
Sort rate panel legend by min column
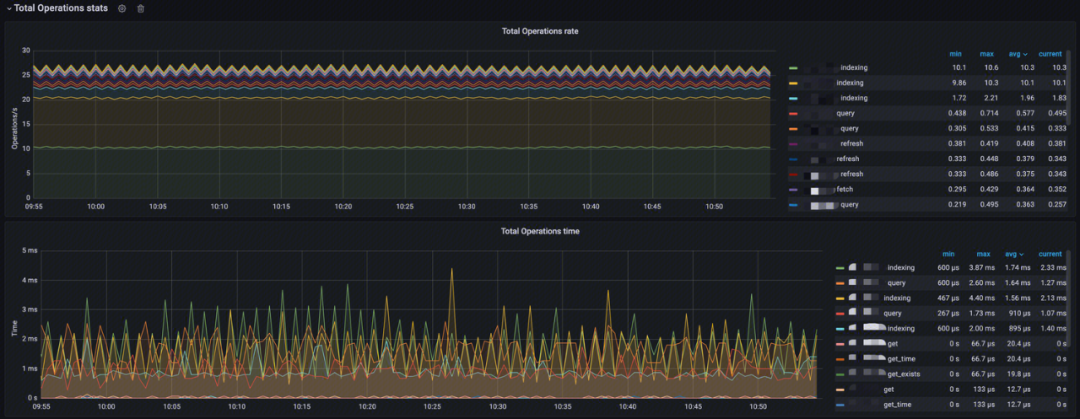[x=955, y=54]
